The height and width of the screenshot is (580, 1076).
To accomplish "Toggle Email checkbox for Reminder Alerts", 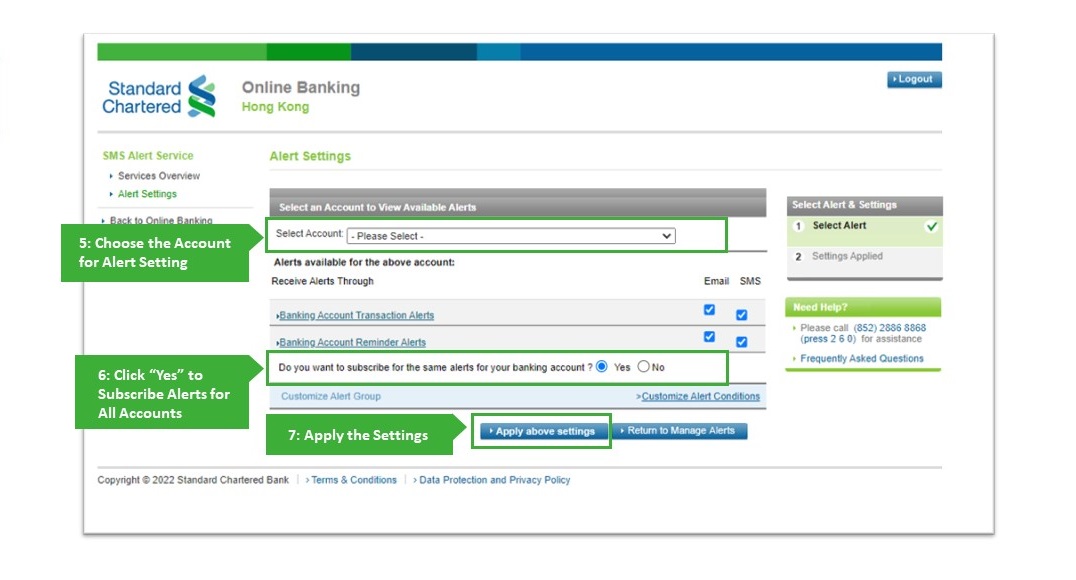I will click(x=709, y=337).
